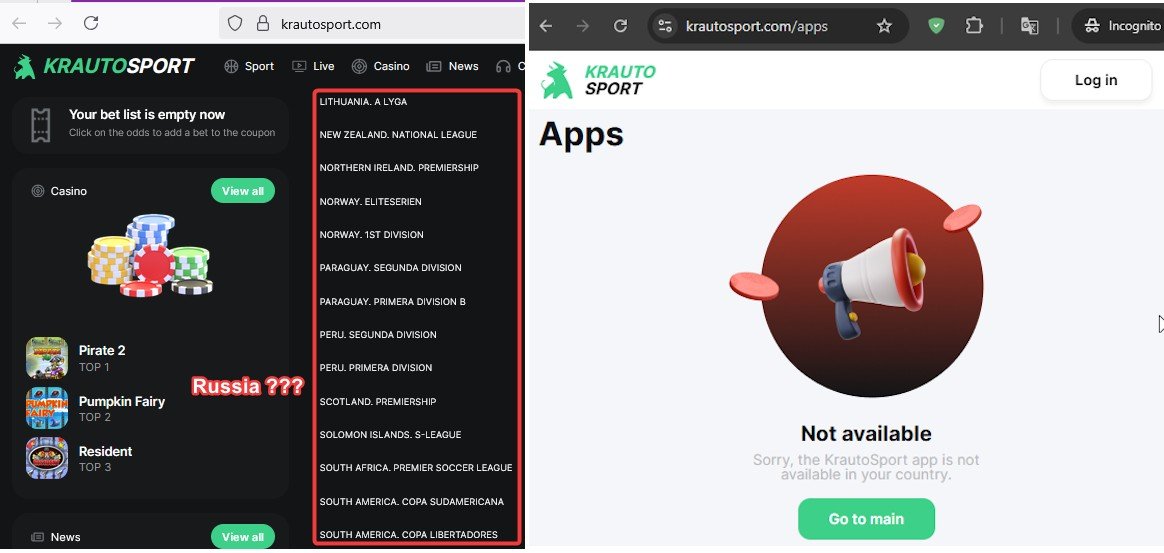1164x553 pixels.
Task: Click View all in the Casino panel
Action: click(x=242, y=191)
